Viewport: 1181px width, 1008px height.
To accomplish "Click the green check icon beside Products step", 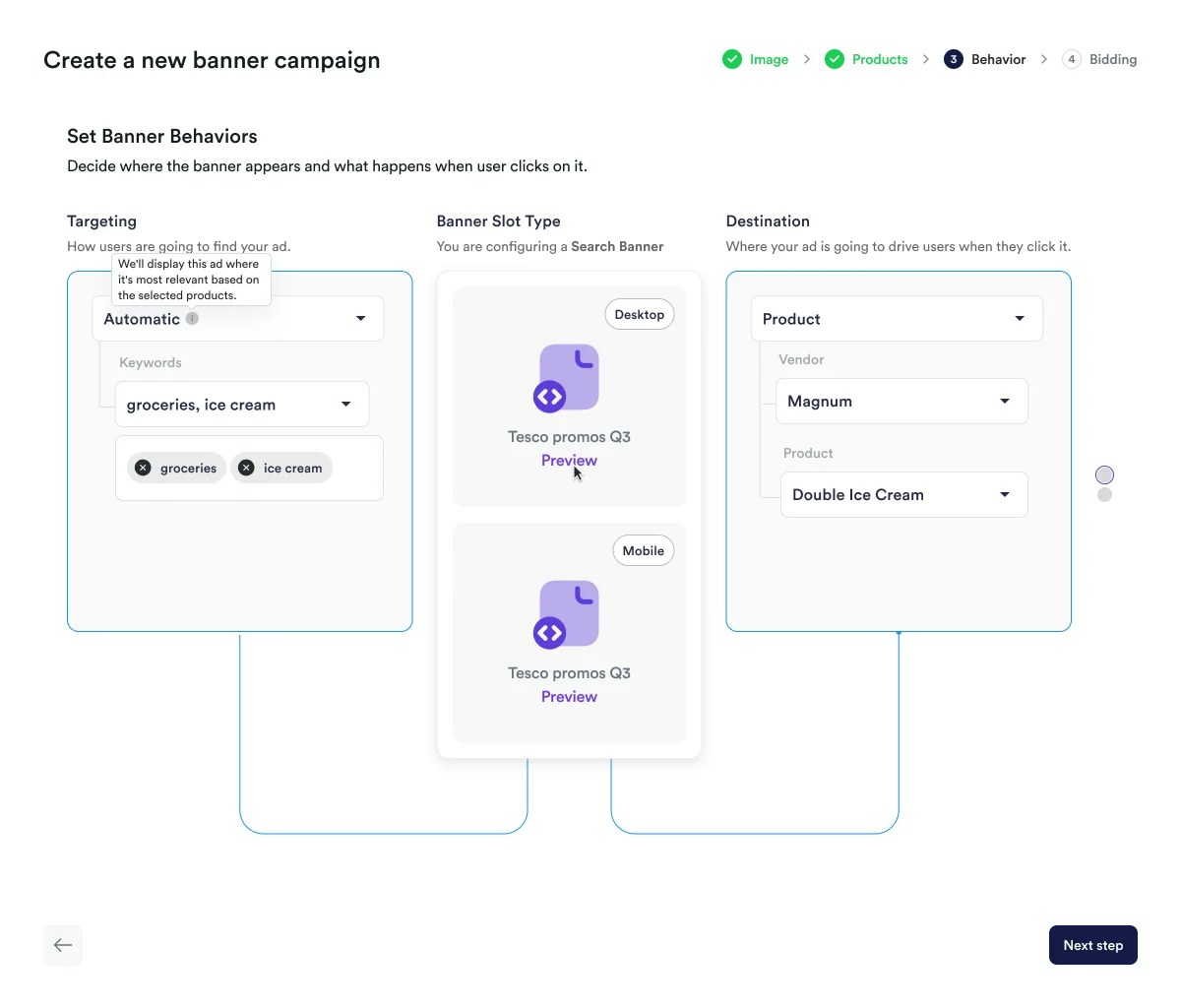I will pyautogui.click(x=835, y=59).
